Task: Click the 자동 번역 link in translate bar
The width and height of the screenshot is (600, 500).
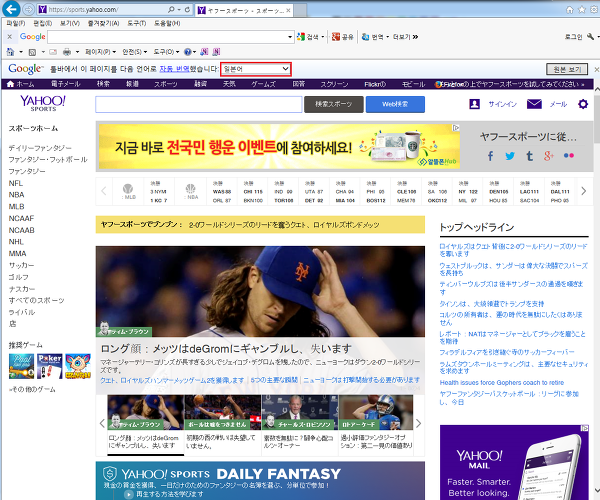Action: pyautogui.click(x=174, y=69)
